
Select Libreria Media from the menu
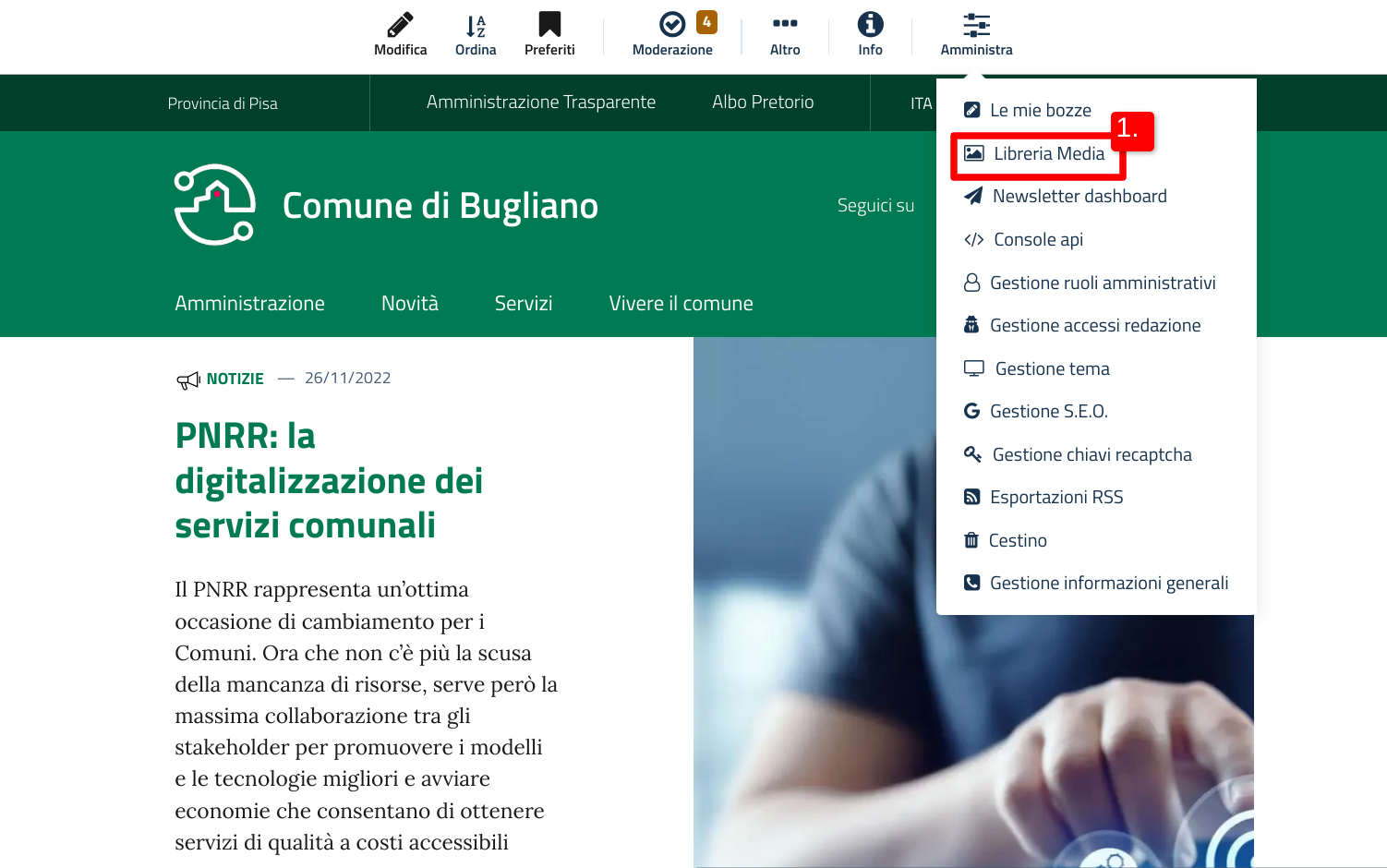point(1049,153)
